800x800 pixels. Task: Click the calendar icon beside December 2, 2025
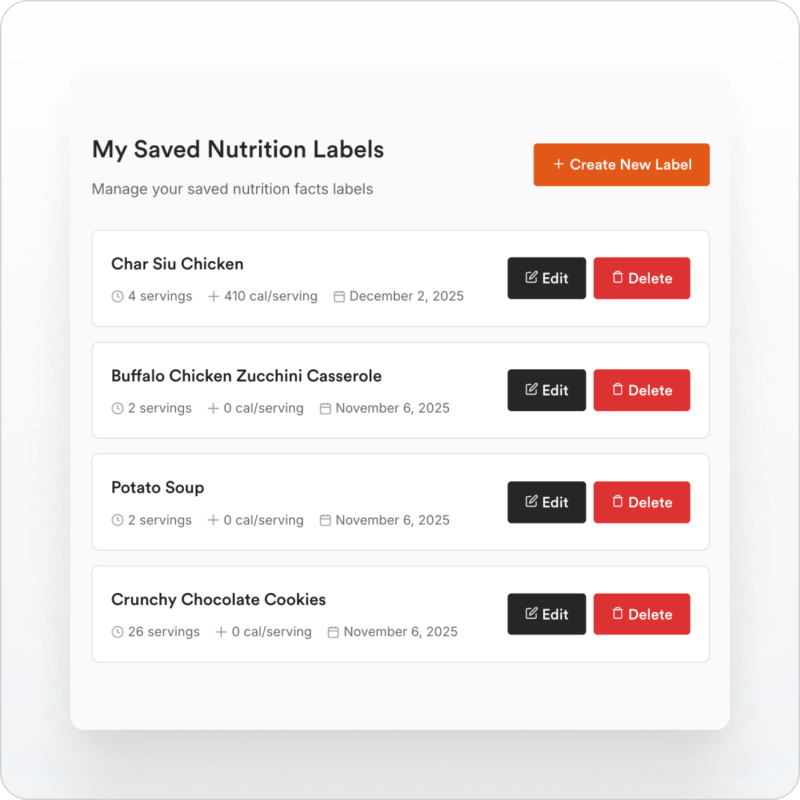(339, 296)
